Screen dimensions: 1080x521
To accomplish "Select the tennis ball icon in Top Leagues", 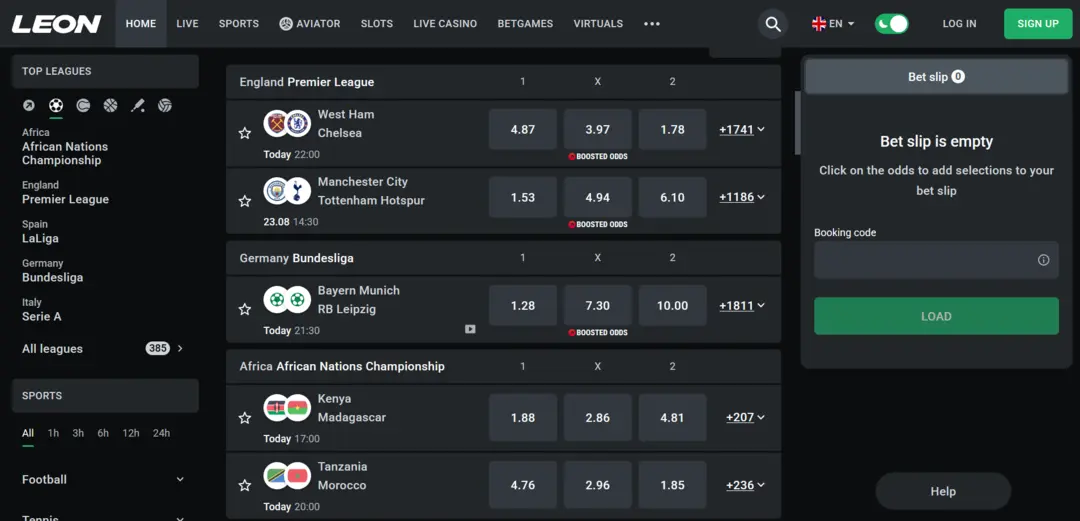I will point(83,105).
